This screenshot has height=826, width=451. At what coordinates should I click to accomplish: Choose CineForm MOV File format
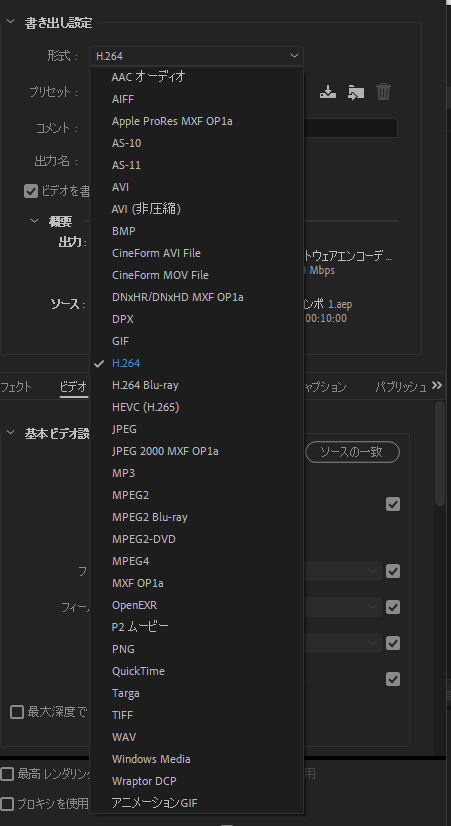[x=196, y=276]
